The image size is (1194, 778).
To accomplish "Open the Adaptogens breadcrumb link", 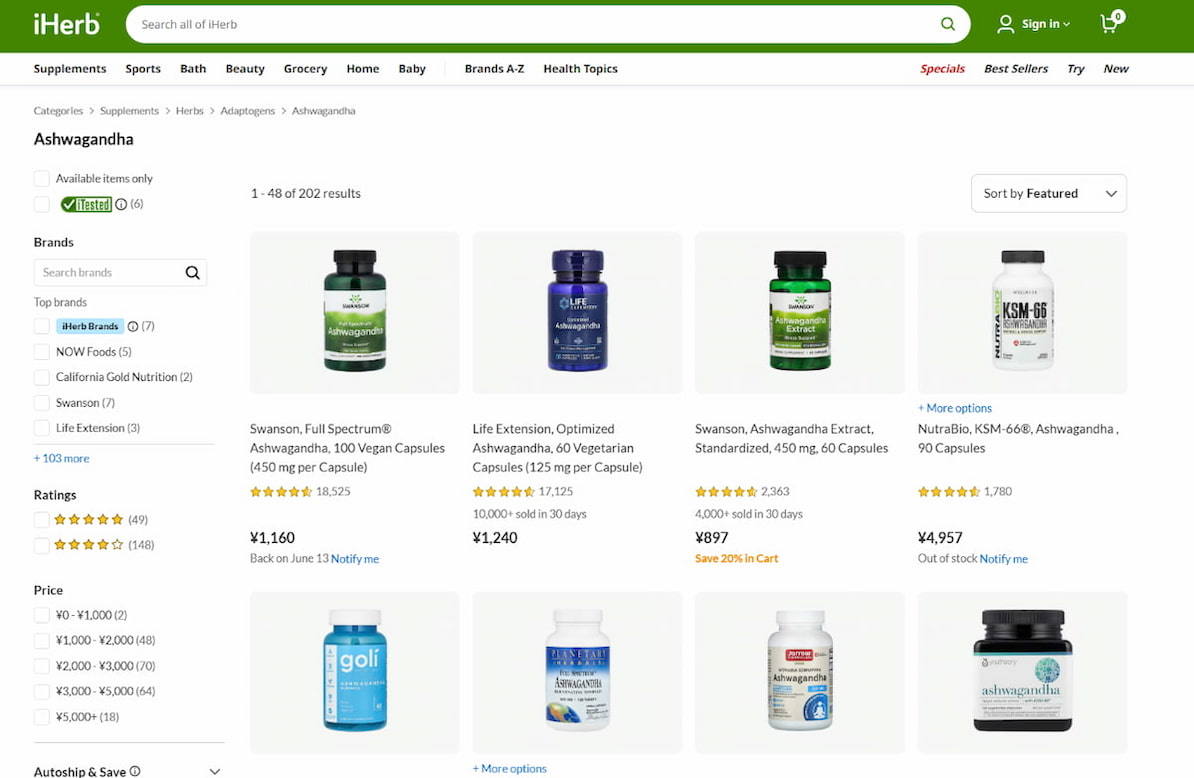I will (247, 111).
